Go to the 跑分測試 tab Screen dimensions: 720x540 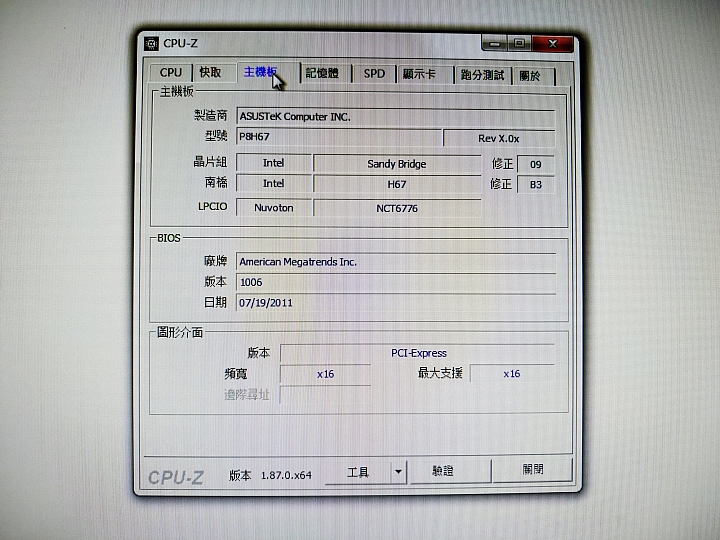pyautogui.click(x=483, y=75)
